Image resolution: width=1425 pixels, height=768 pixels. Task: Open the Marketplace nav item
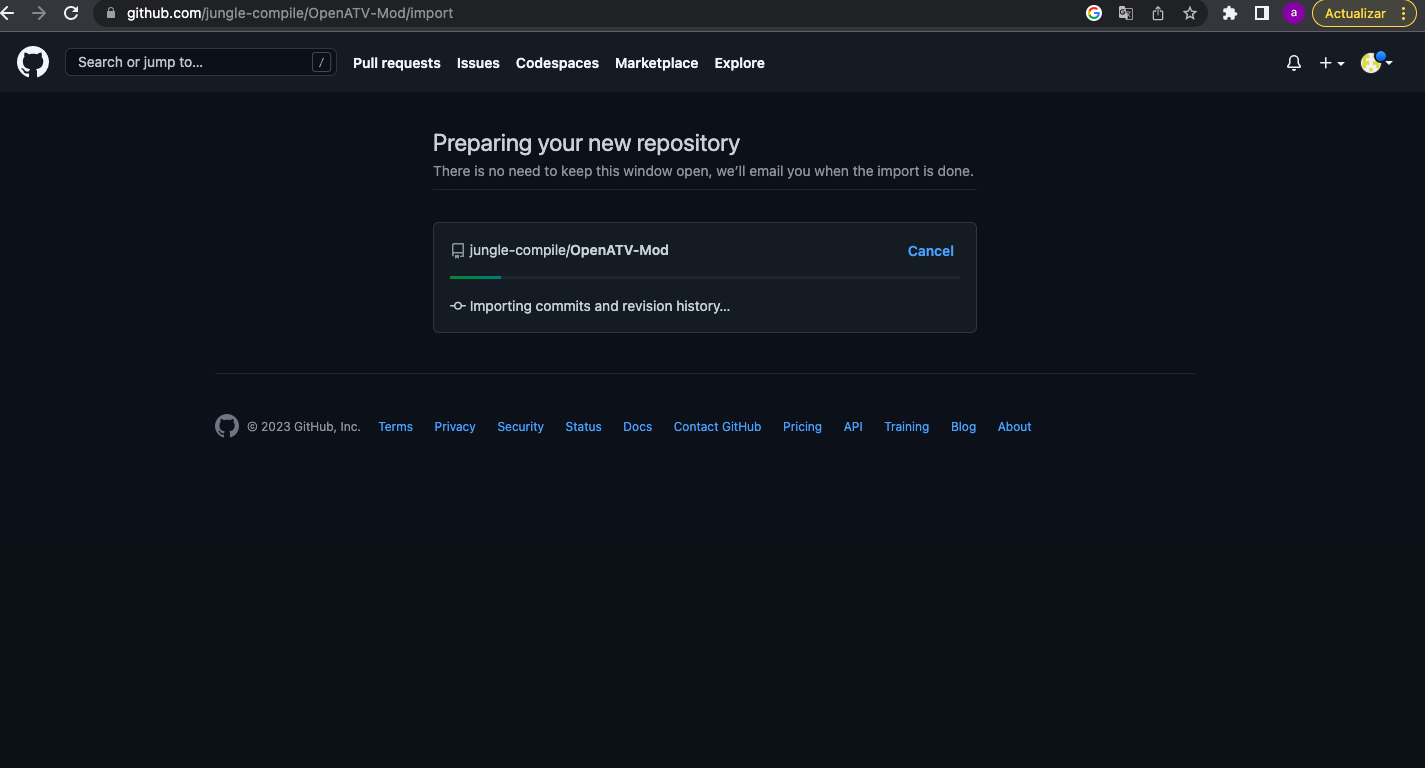tap(656, 63)
